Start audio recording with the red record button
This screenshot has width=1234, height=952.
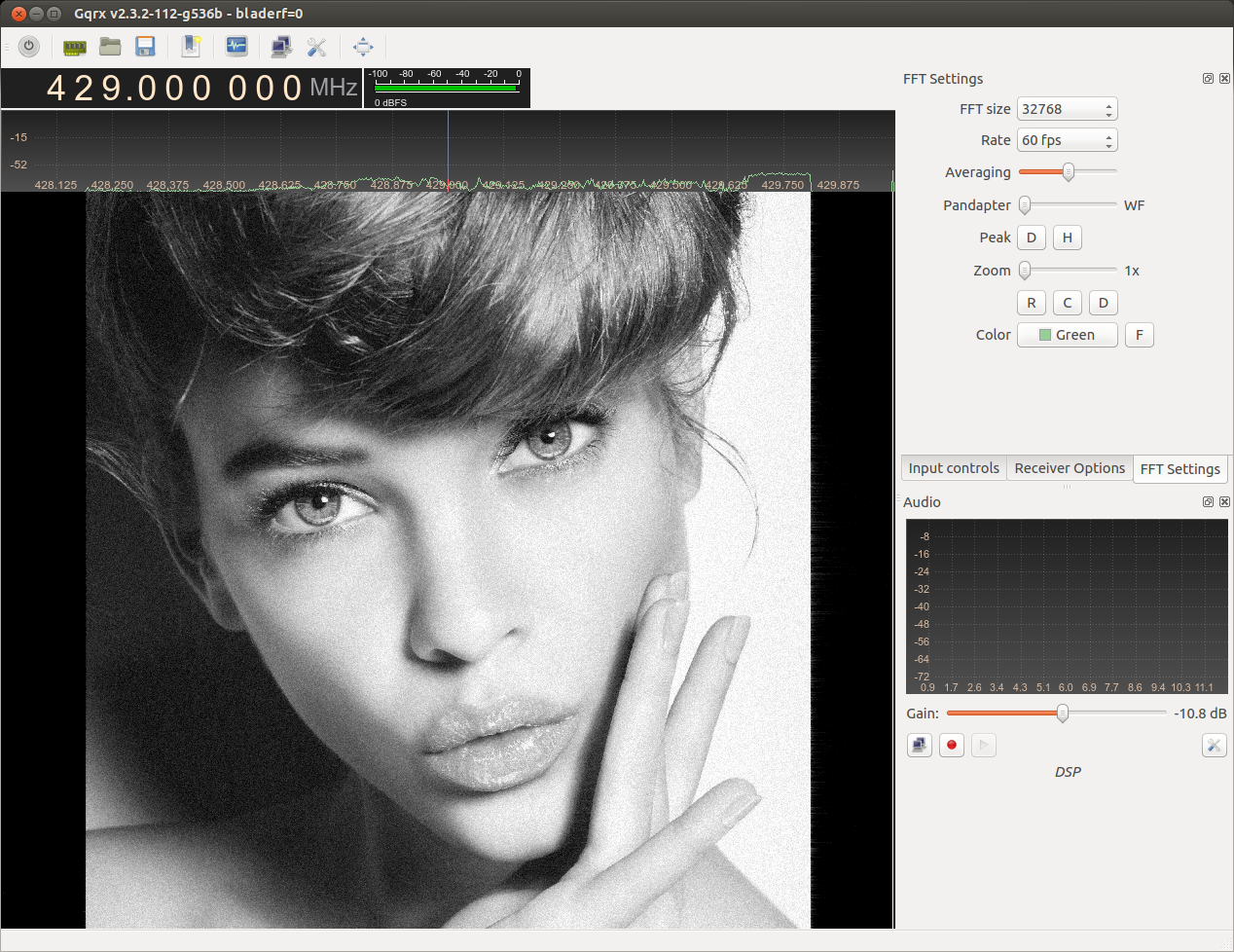click(x=952, y=746)
